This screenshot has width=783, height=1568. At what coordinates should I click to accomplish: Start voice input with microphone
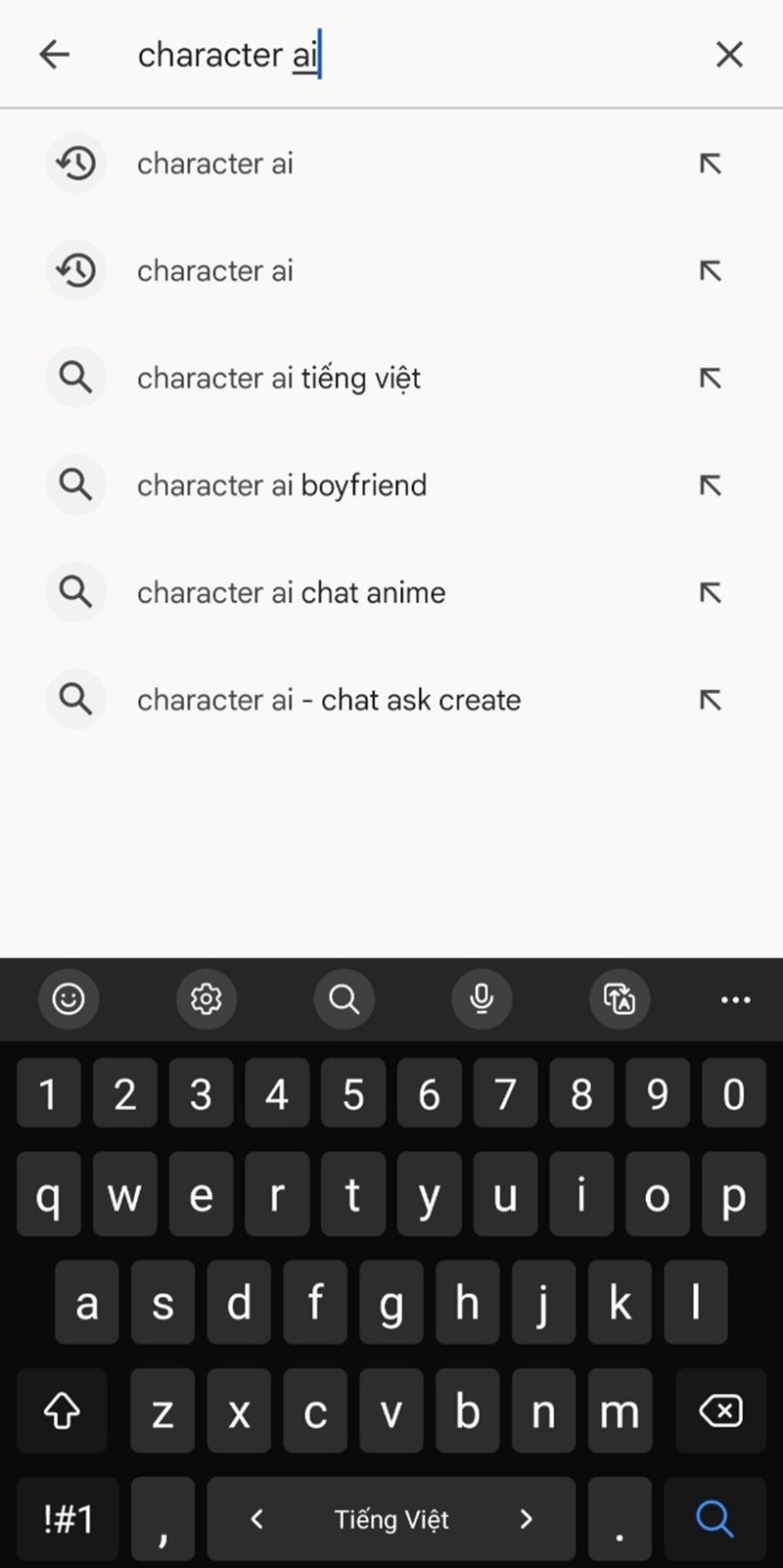coord(482,999)
